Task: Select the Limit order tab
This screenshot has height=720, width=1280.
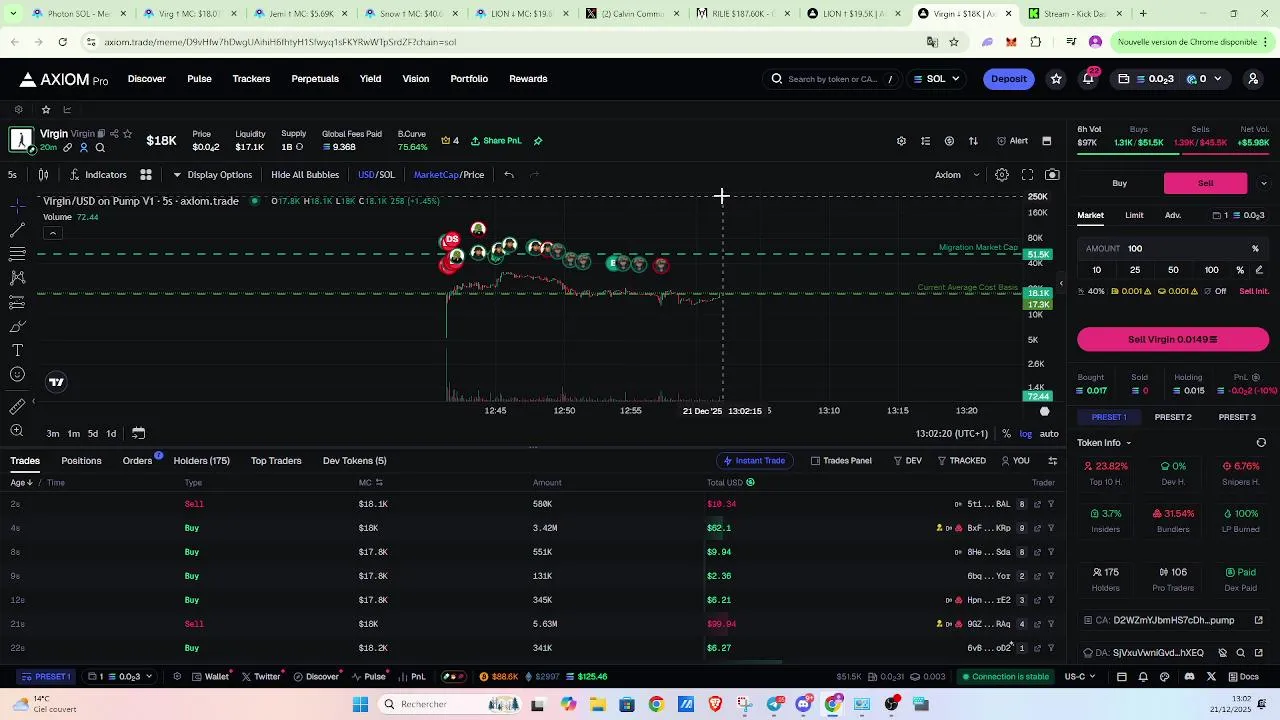Action: 1134,215
